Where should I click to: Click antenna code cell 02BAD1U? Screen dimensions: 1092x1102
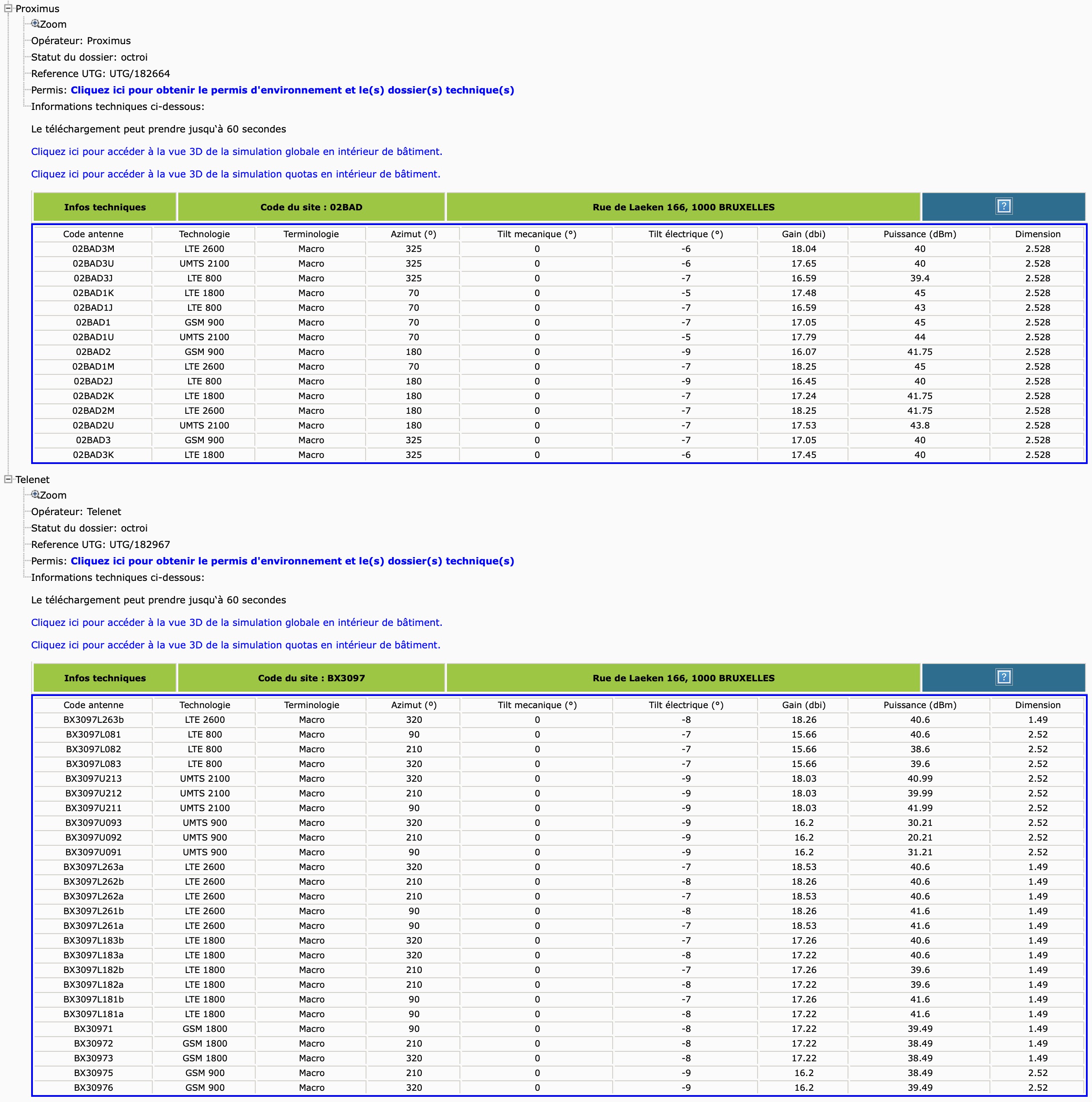(x=93, y=337)
